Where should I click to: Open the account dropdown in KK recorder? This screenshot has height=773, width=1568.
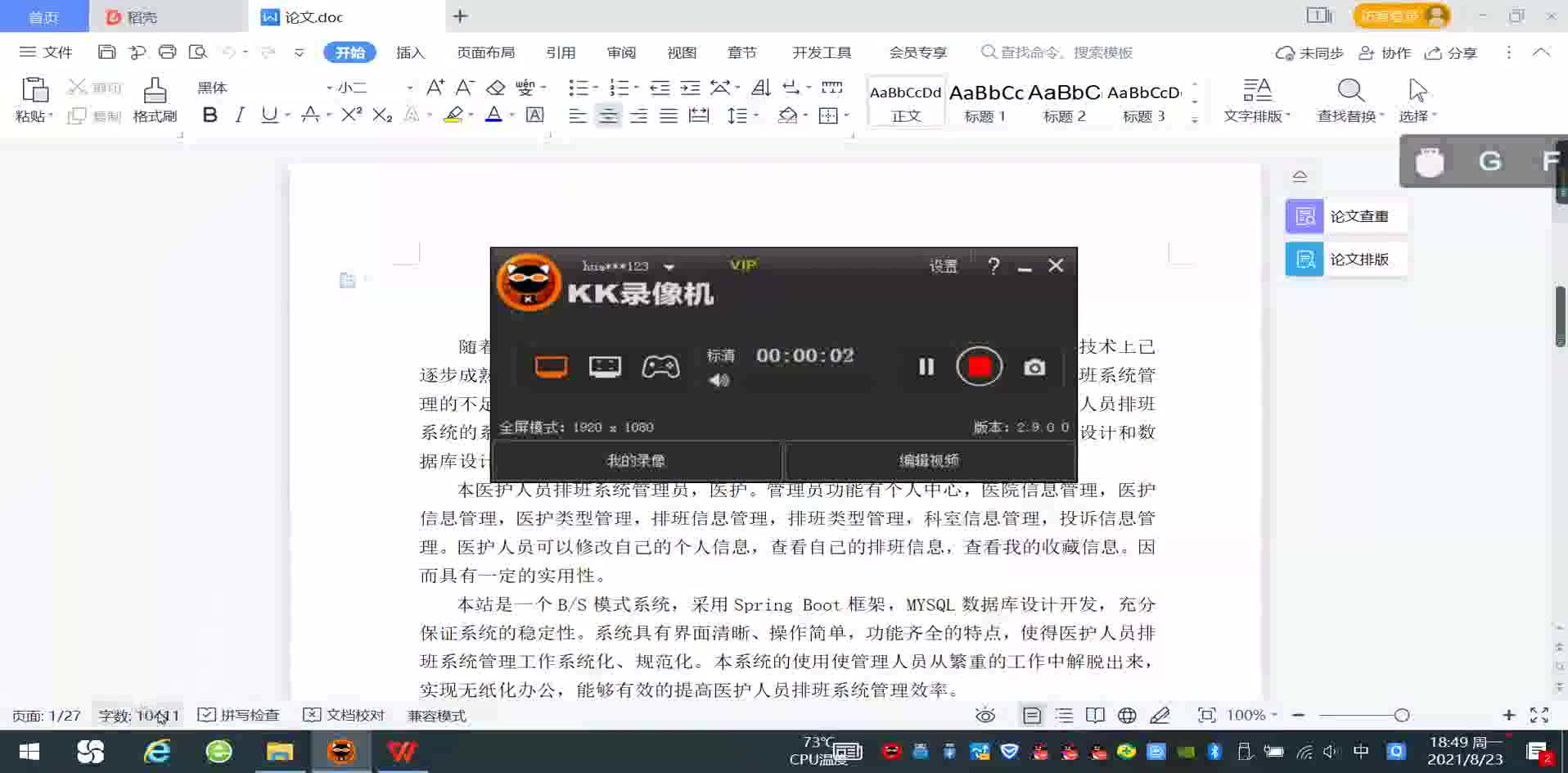[669, 267]
